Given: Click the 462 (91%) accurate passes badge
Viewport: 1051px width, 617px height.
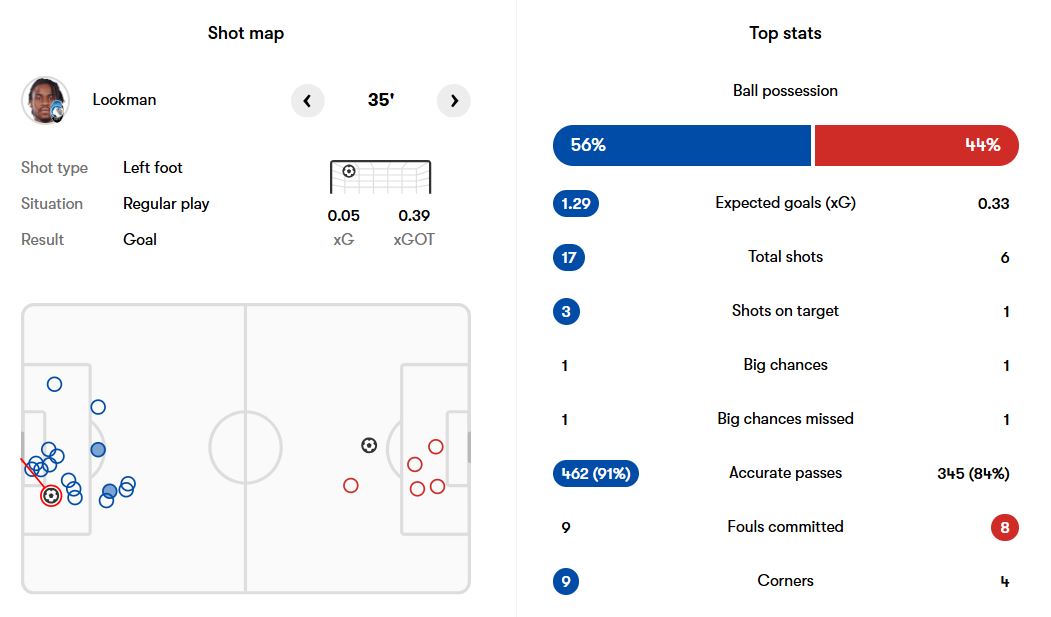Looking at the screenshot, I should point(595,473).
